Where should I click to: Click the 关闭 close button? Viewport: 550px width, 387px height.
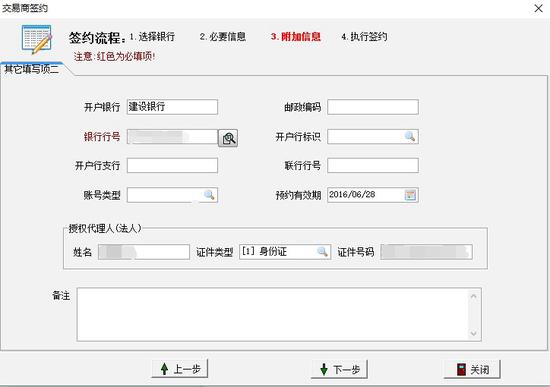472,369
